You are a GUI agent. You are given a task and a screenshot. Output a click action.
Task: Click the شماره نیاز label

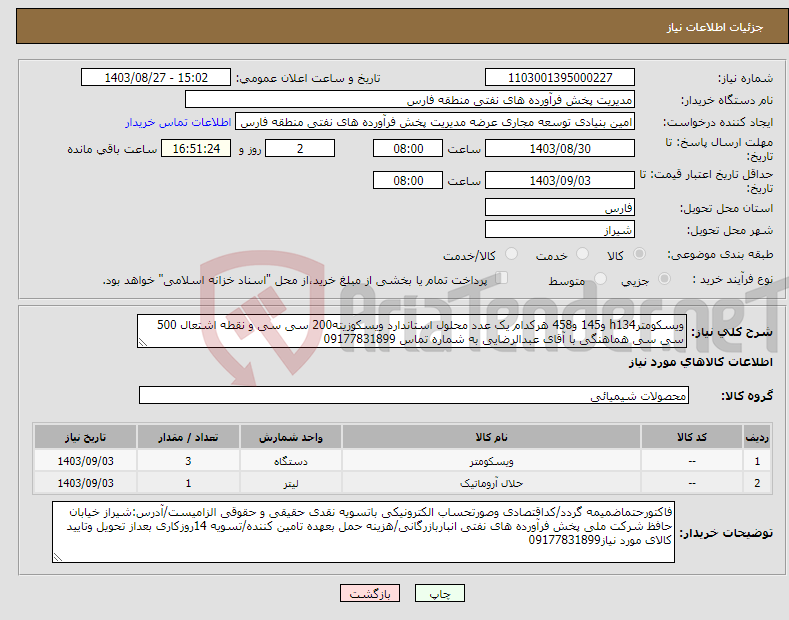(745, 78)
